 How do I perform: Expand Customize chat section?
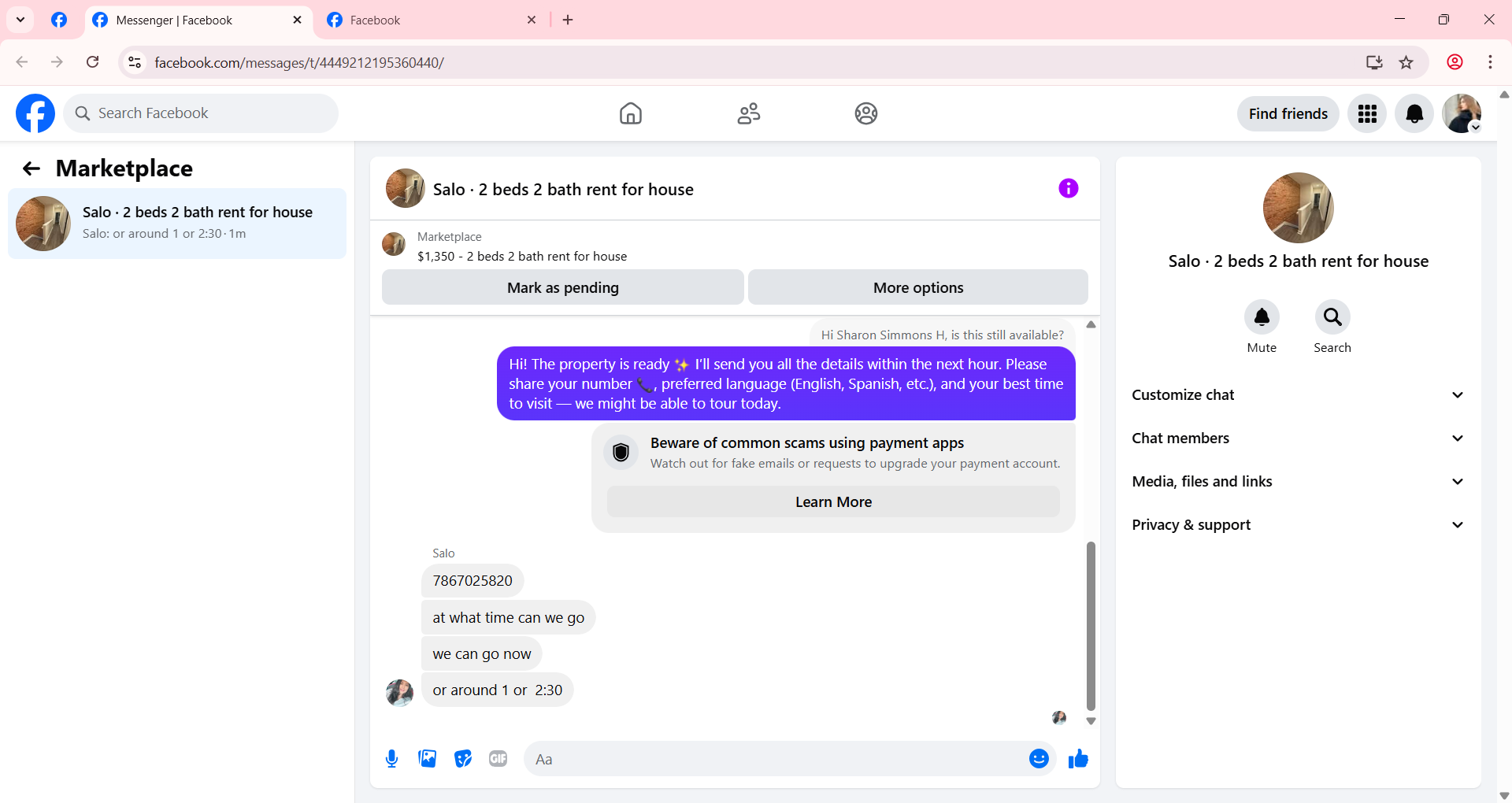coord(1298,395)
